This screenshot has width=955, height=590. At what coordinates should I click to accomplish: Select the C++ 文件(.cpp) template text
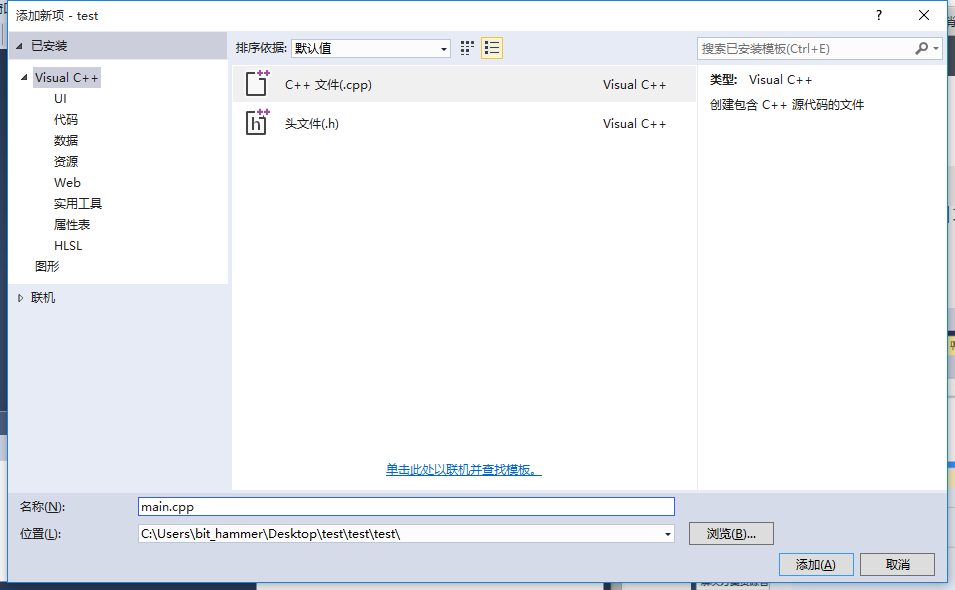click(x=328, y=85)
